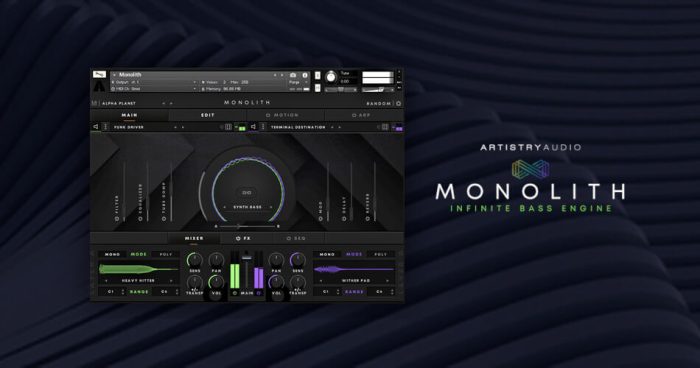Toggle the MOD effect power button
The height and width of the screenshot is (368, 700).
point(321,219)
